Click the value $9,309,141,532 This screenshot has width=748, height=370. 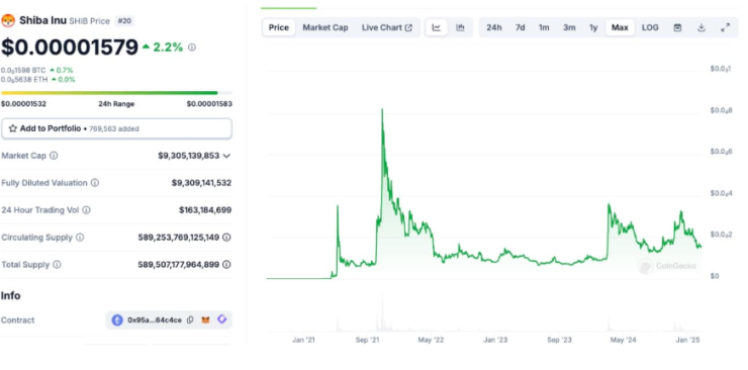tap(202, 183)
